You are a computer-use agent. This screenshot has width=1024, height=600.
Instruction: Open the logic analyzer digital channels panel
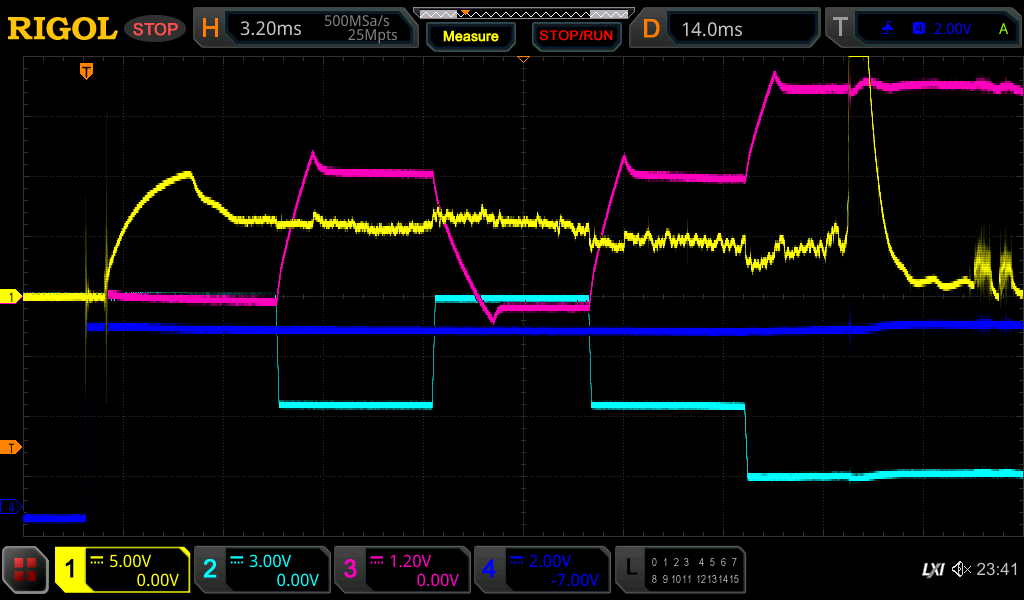(x=680, y=570)
